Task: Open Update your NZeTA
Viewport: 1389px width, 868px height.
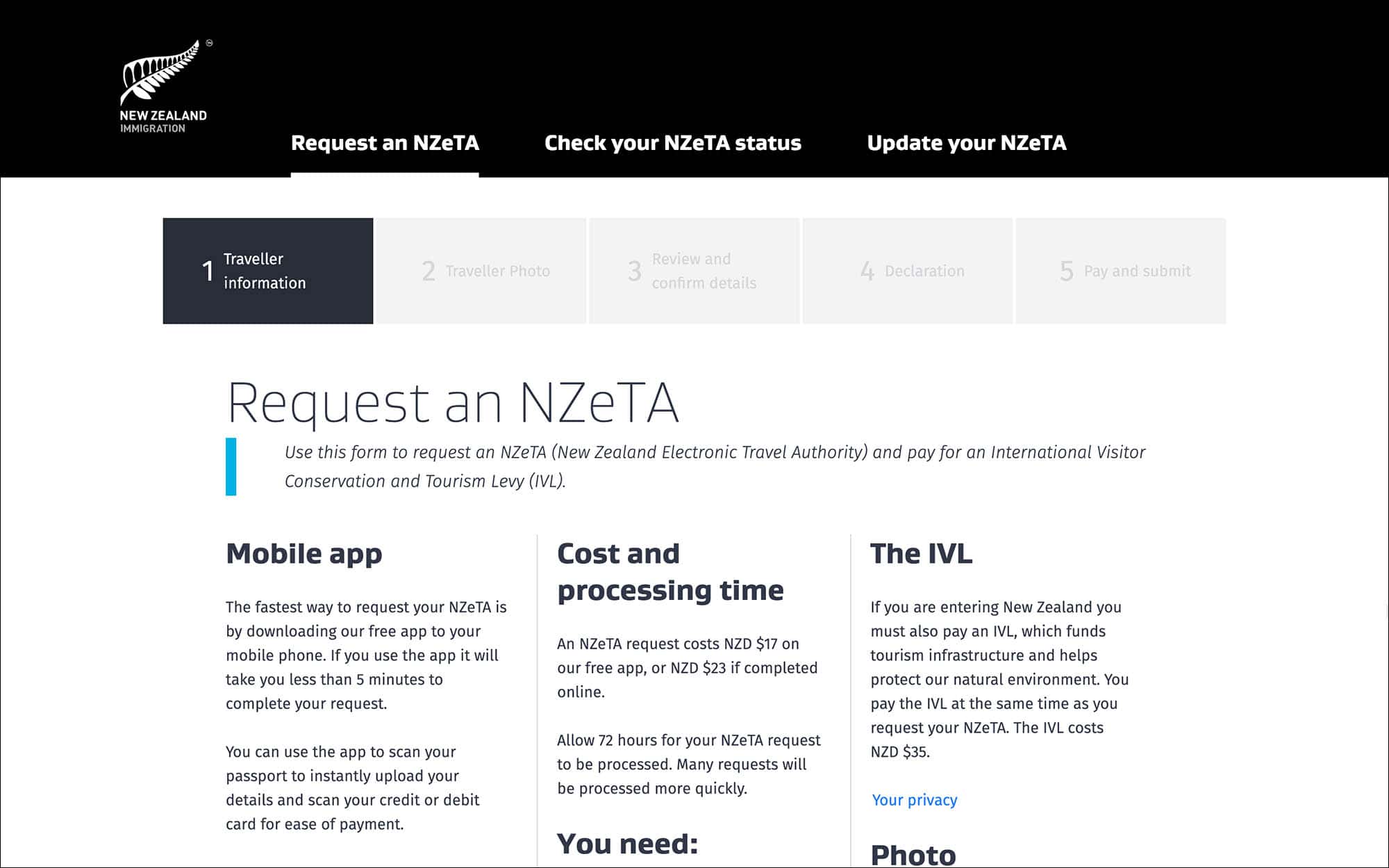Action: 967,143
